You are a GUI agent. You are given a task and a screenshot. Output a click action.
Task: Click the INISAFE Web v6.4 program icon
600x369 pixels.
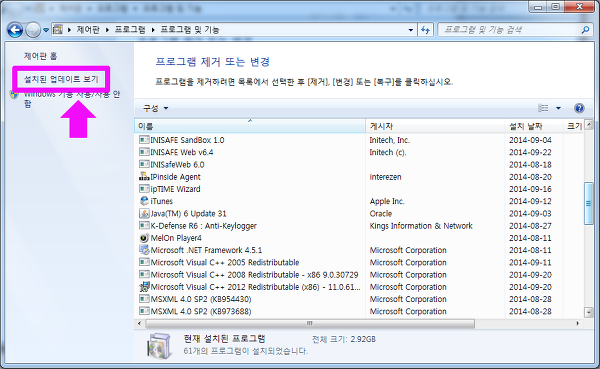144,152
